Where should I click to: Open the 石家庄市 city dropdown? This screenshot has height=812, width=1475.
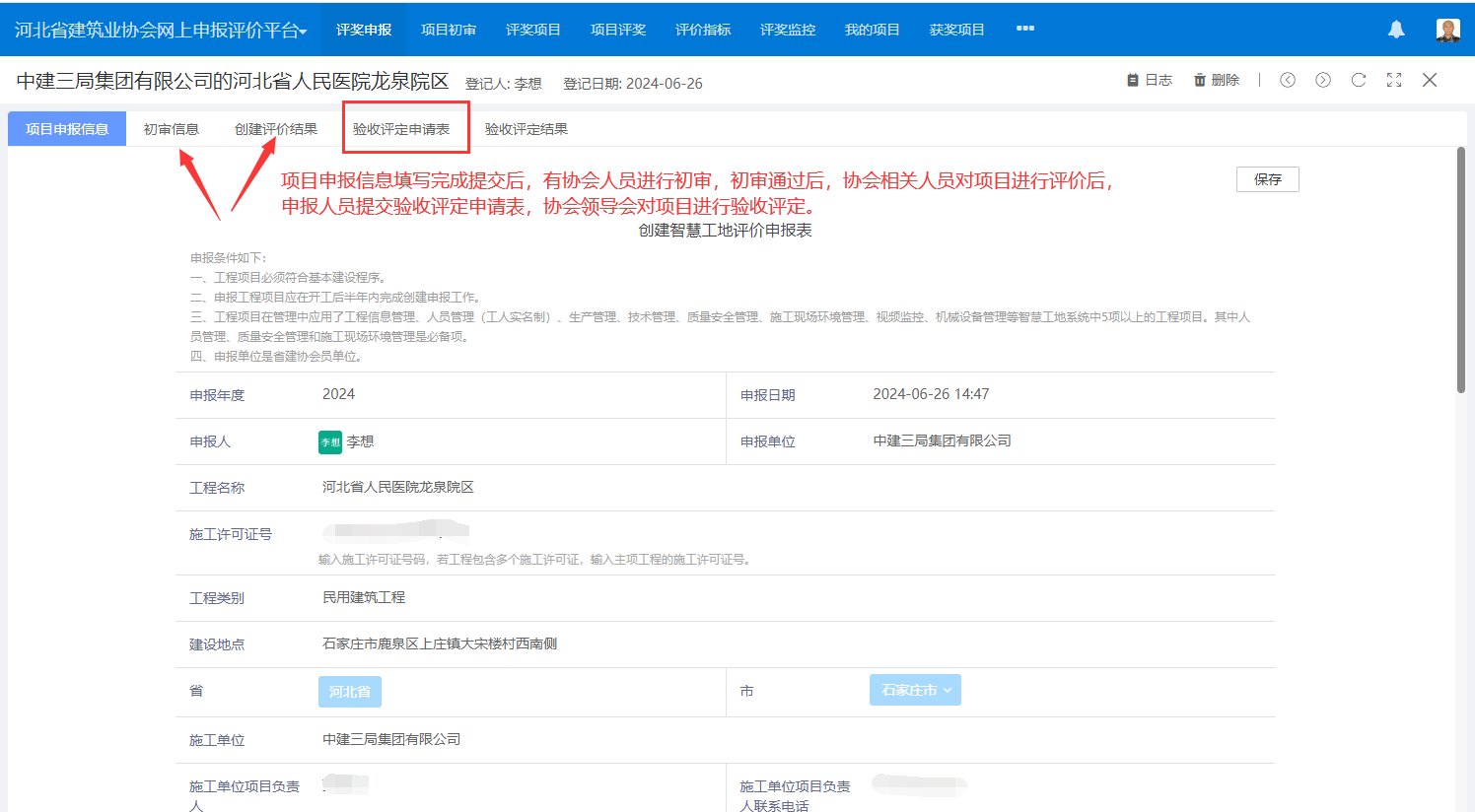pyautogui.click(x=915, y=690)
